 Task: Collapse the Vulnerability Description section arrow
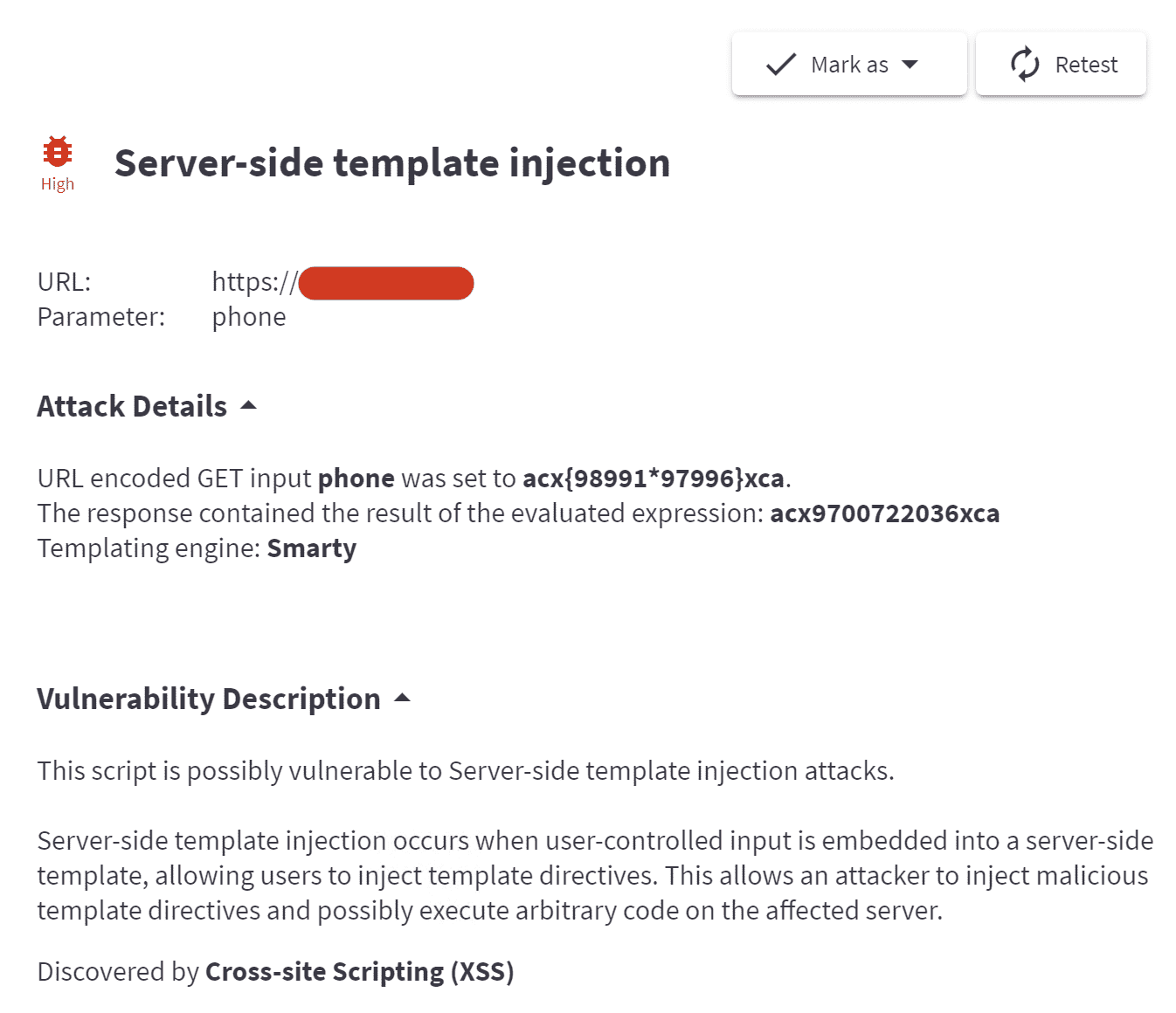tap(402, 698)
